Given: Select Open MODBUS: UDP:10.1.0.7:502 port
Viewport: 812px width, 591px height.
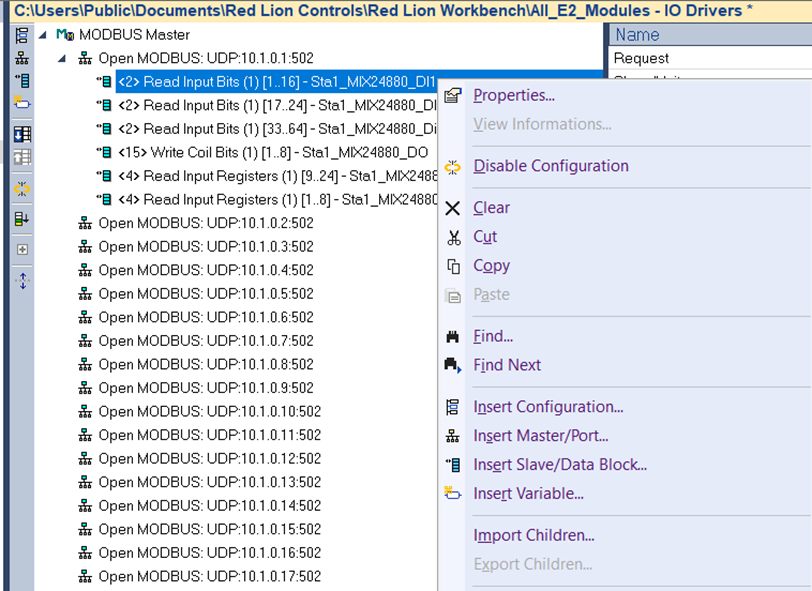Looking at the screenshot, I should (x=206, y=341).
